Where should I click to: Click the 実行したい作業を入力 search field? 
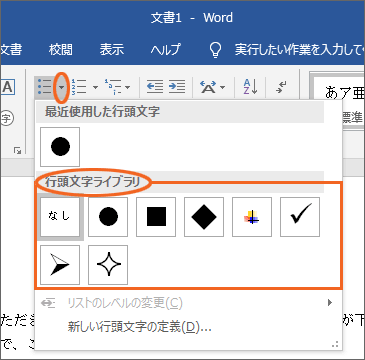[x=299, y=50]
